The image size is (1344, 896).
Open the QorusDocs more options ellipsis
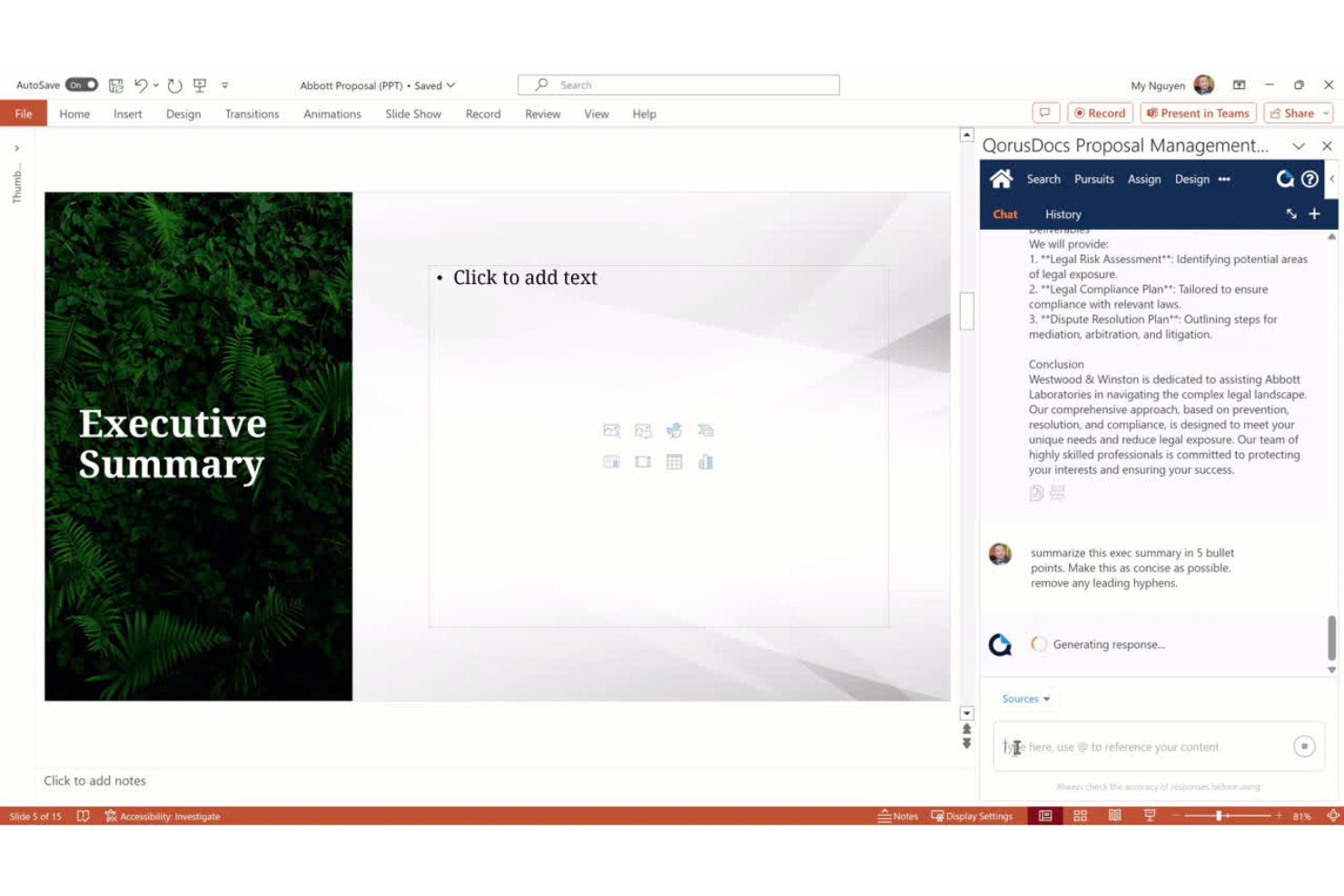click(x=1224, y=179)
